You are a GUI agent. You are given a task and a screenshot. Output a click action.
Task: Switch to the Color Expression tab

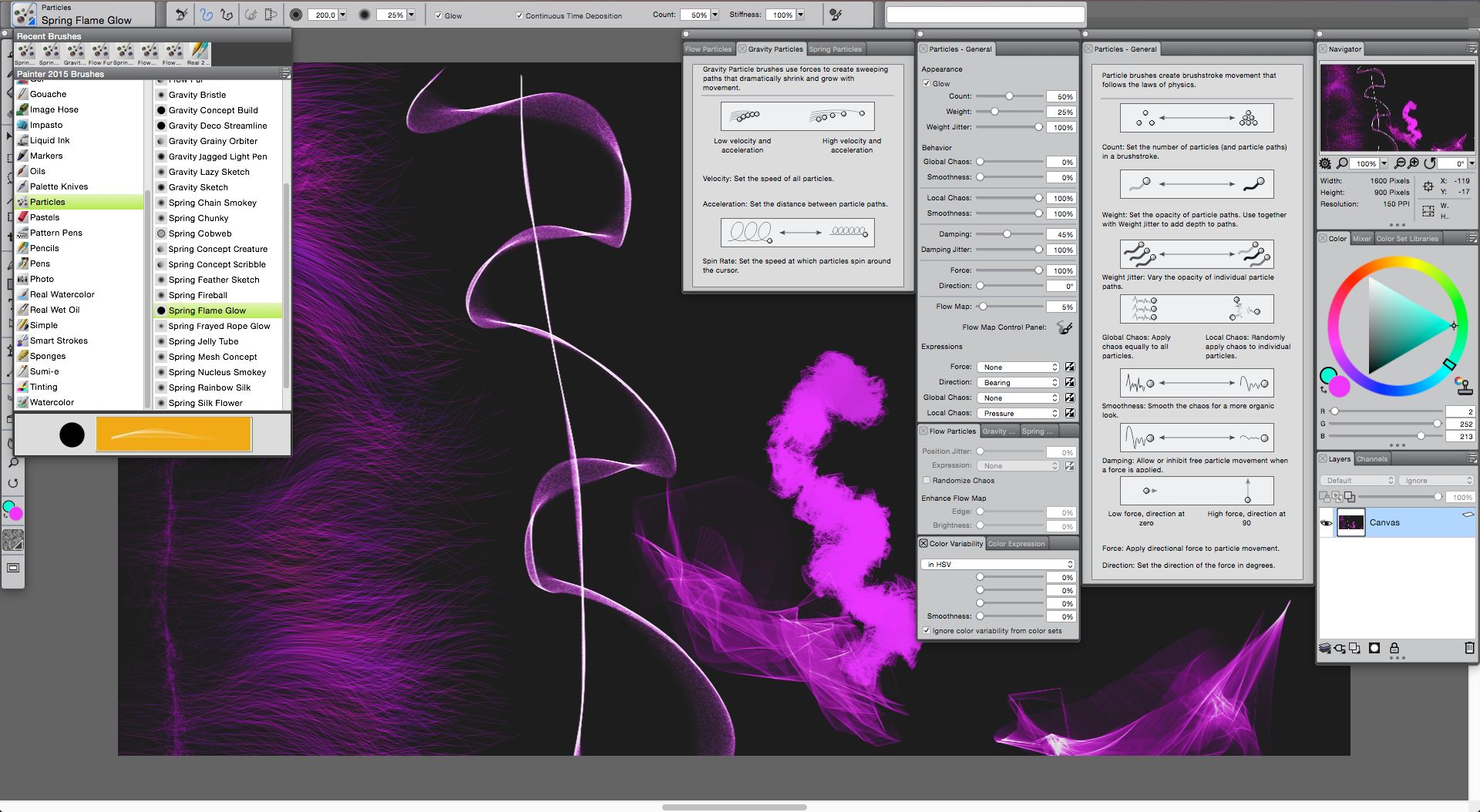click(x=1017, y=543)
